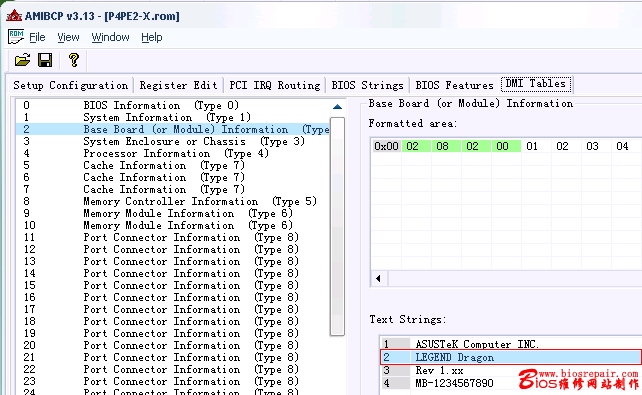Switch to Register Edit tab
The width and height of the screenshot is (642, 395).
[179, 85]
